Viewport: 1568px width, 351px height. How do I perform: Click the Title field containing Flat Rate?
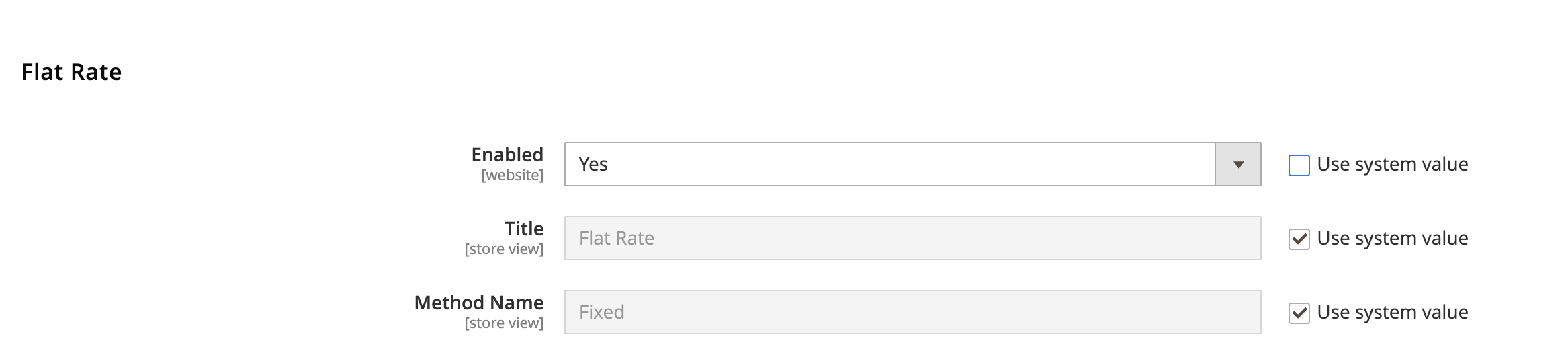tap(912, 238)
